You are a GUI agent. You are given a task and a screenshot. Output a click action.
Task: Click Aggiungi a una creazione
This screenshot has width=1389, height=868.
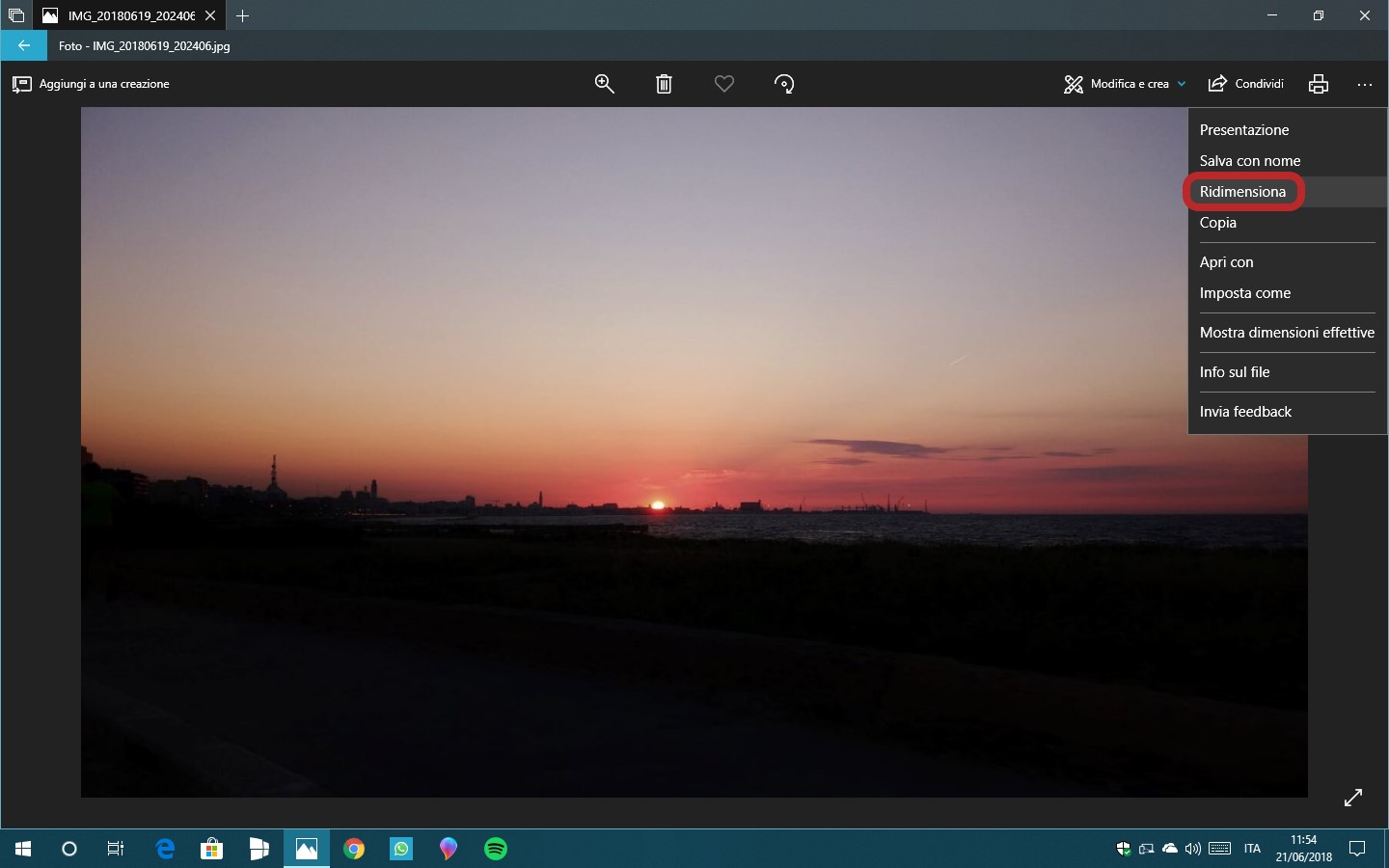click(x=91, y=84)
